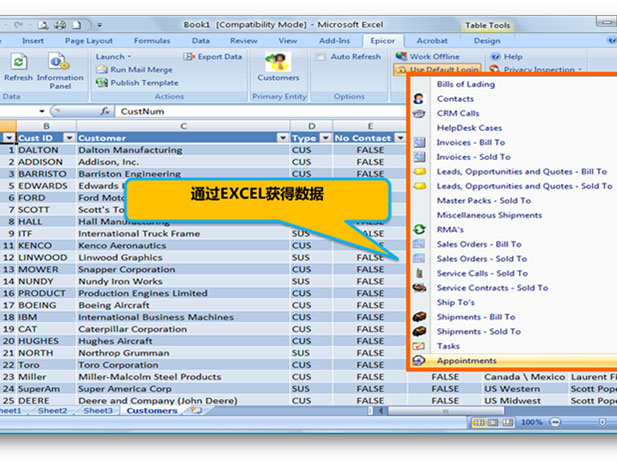
Task: Click the zoom out minus button
Action: pos(555,422)
